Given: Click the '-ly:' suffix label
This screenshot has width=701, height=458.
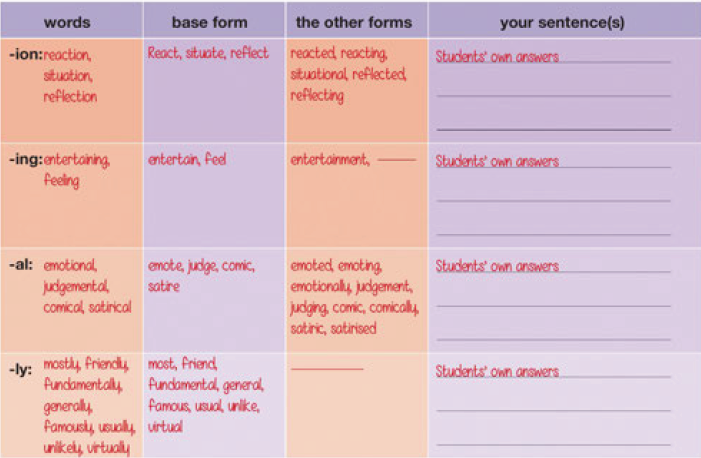Looking at the screenshot, I should click(21, 369).
